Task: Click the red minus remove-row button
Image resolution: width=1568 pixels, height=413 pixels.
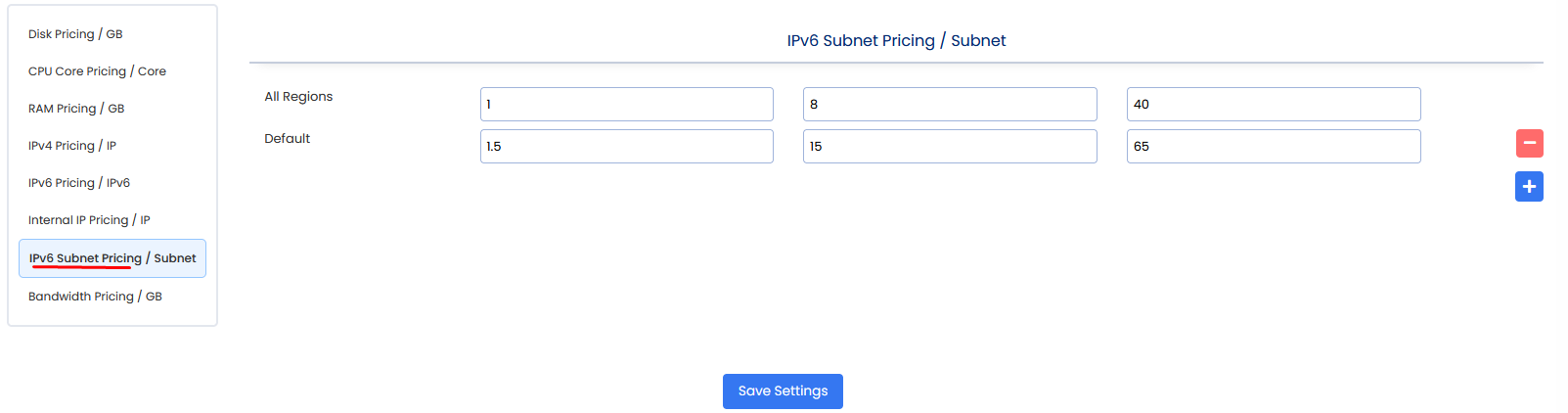Action: click(1529, 144)
